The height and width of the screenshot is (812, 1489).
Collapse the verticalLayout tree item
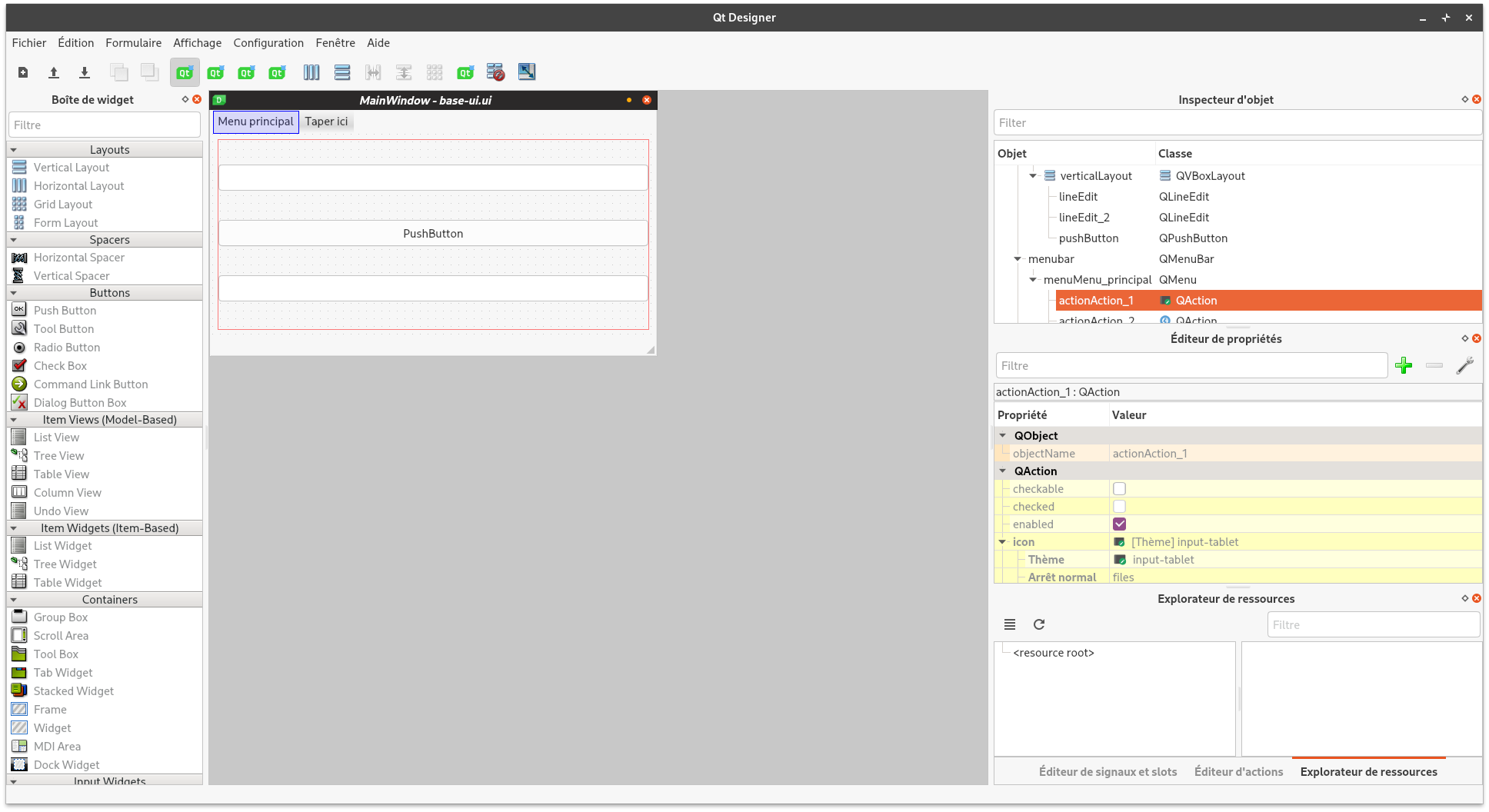coord(1034,175)
